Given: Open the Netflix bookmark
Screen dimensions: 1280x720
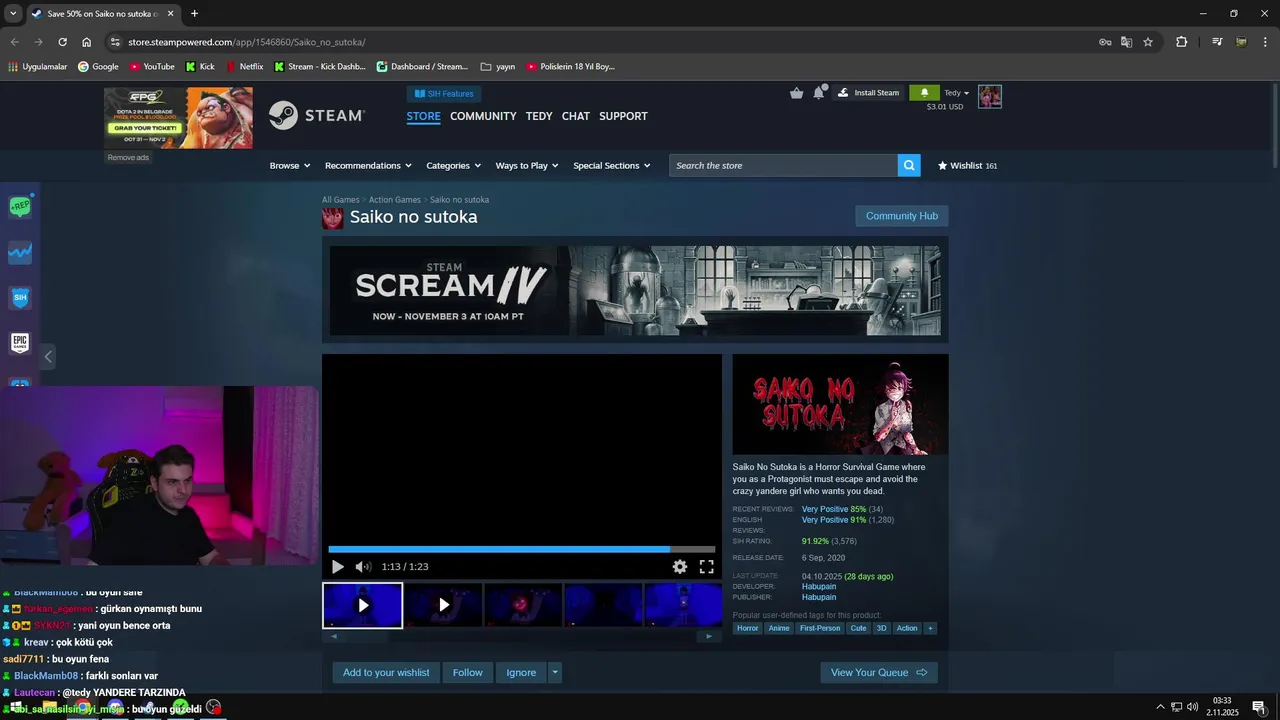Looking at the screenshot, I should tap(245, 67).
